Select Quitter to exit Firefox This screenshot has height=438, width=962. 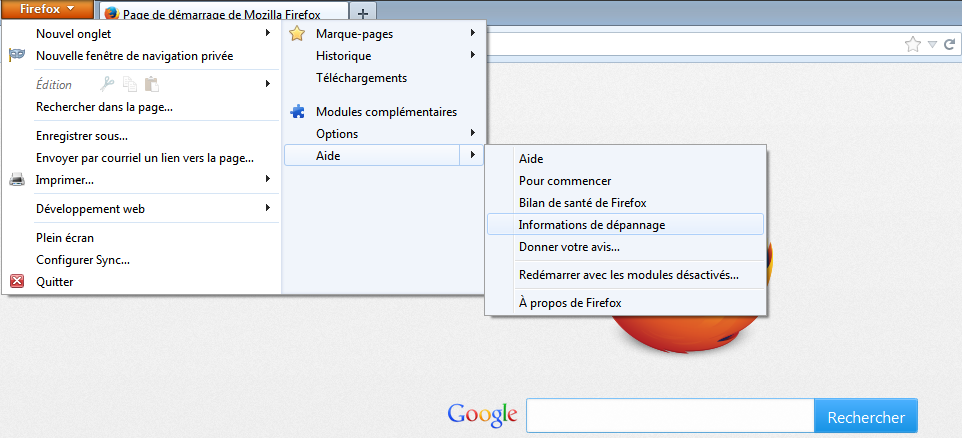[x=55, y=282]
